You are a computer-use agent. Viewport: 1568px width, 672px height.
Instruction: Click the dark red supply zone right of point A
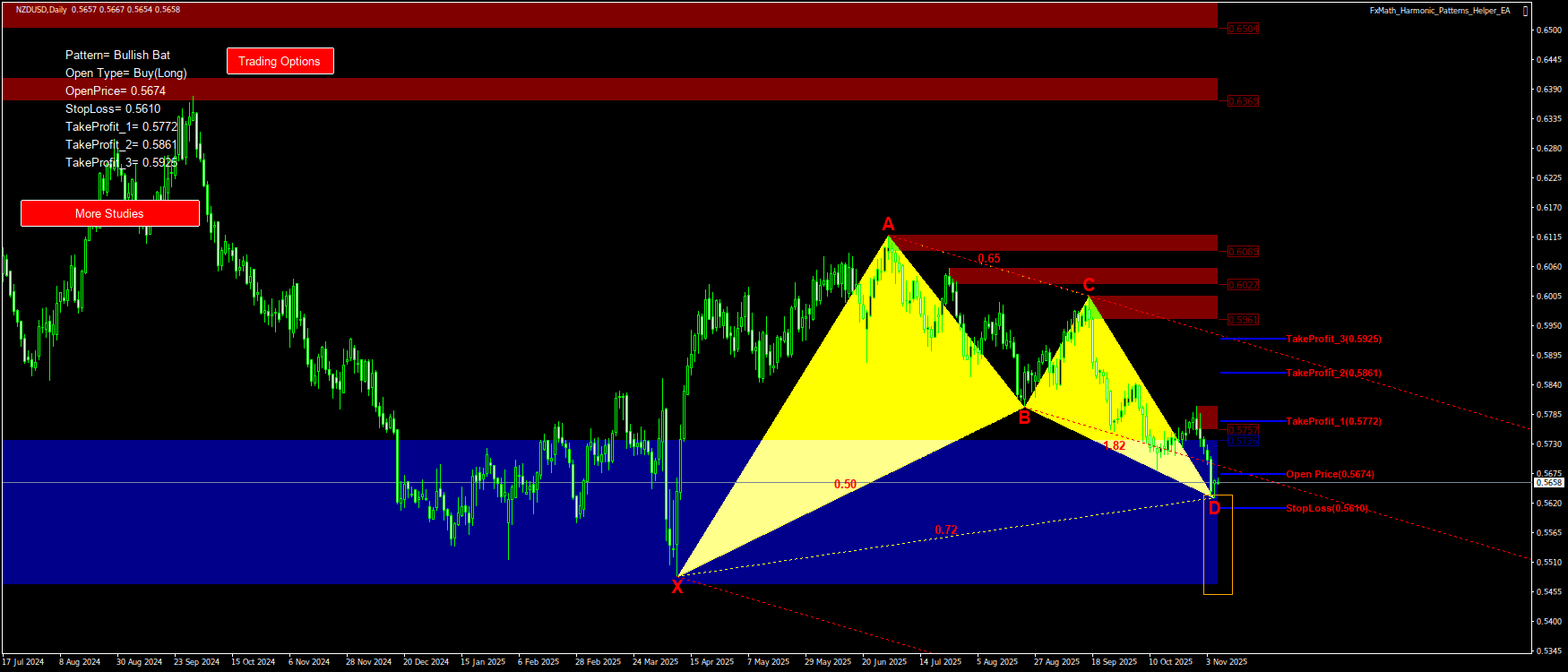pos(1057,243)
